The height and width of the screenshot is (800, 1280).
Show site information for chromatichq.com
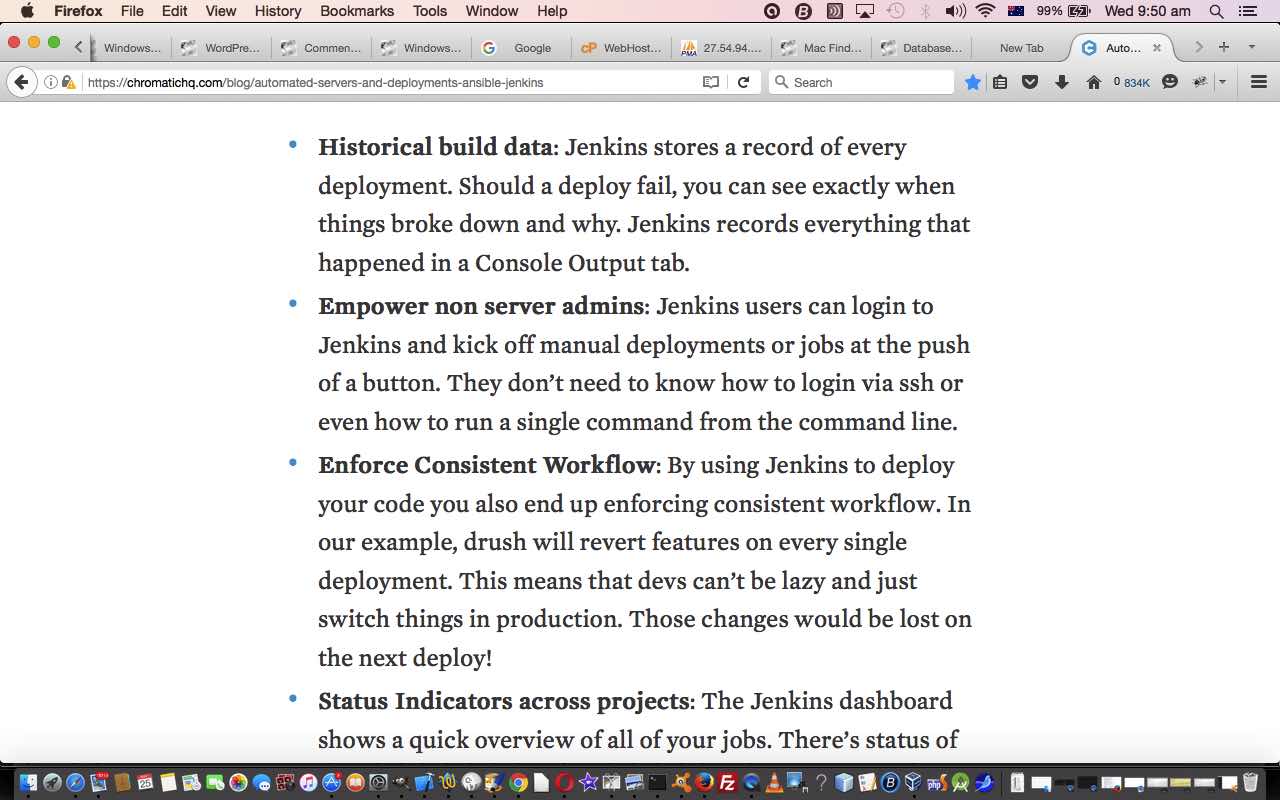[50, 82]
